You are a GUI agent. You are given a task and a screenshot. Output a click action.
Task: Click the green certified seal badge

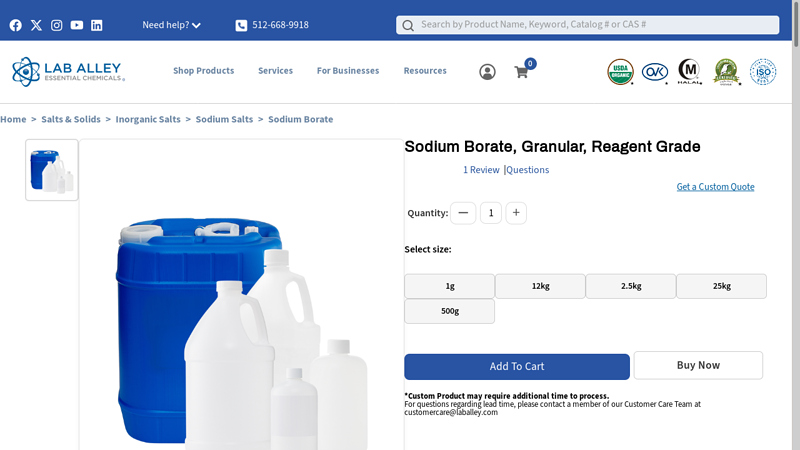tap(727, 72)
